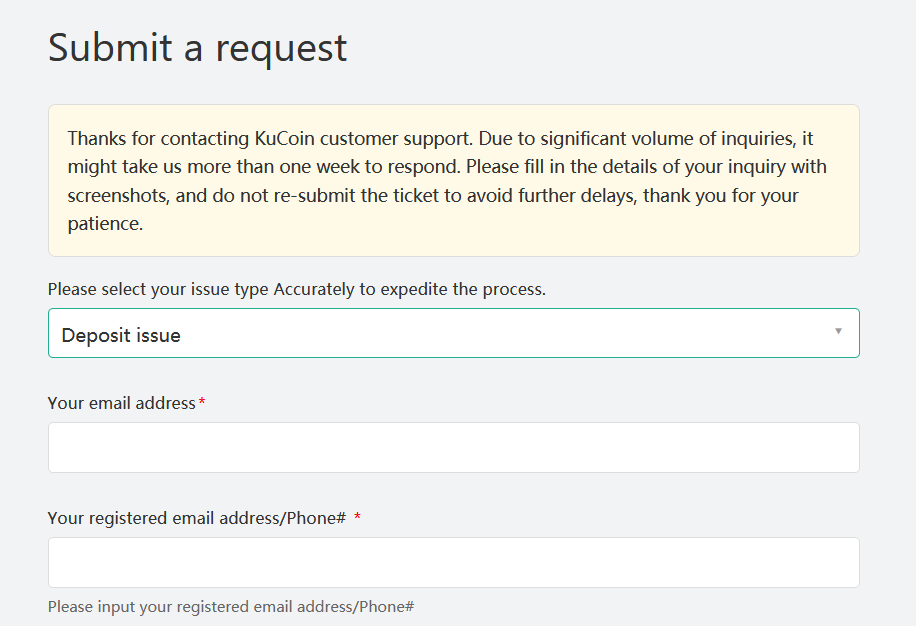
Task: Click the Submit a request page heading
Action: point(197,47)
